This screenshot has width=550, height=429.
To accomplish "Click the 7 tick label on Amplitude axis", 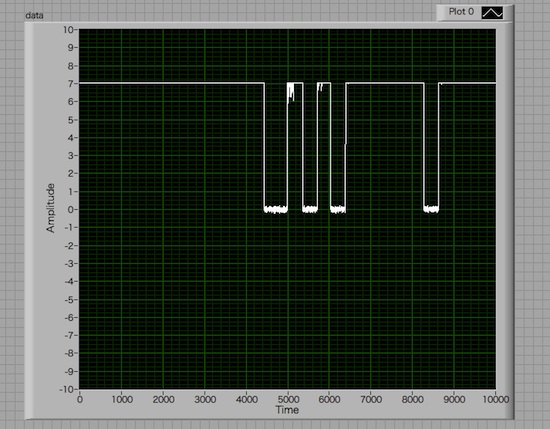I will click(x=71, y=83).
